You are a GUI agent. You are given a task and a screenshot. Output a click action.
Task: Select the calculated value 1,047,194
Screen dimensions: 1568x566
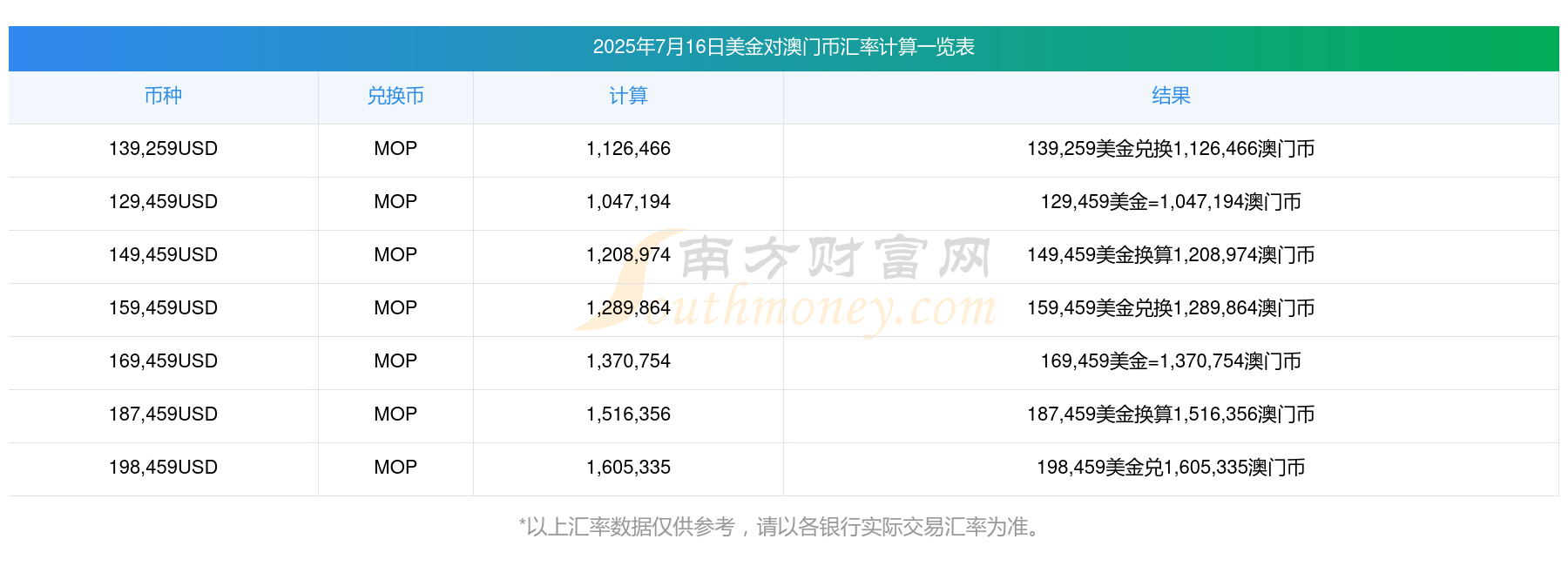tap(628, 202)
